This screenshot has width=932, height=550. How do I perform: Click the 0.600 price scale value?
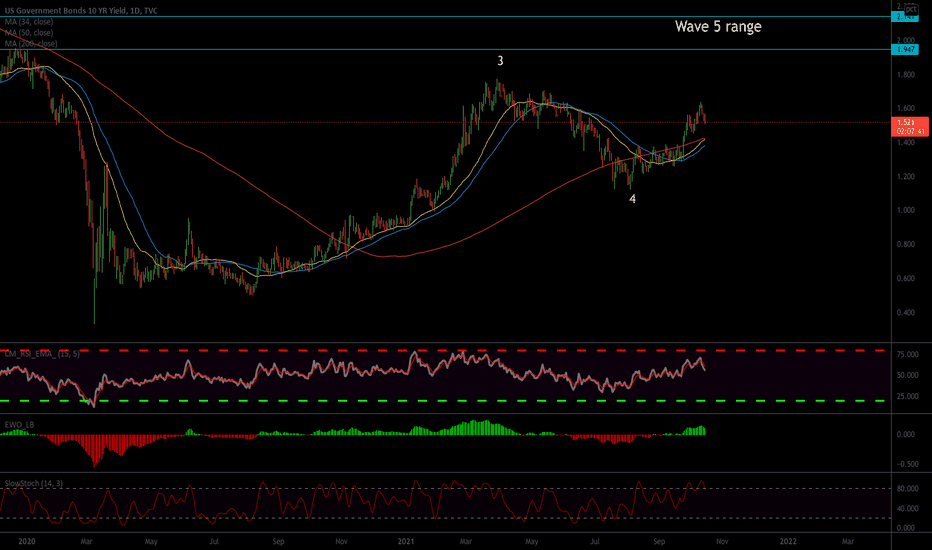(x=906, y=278)
